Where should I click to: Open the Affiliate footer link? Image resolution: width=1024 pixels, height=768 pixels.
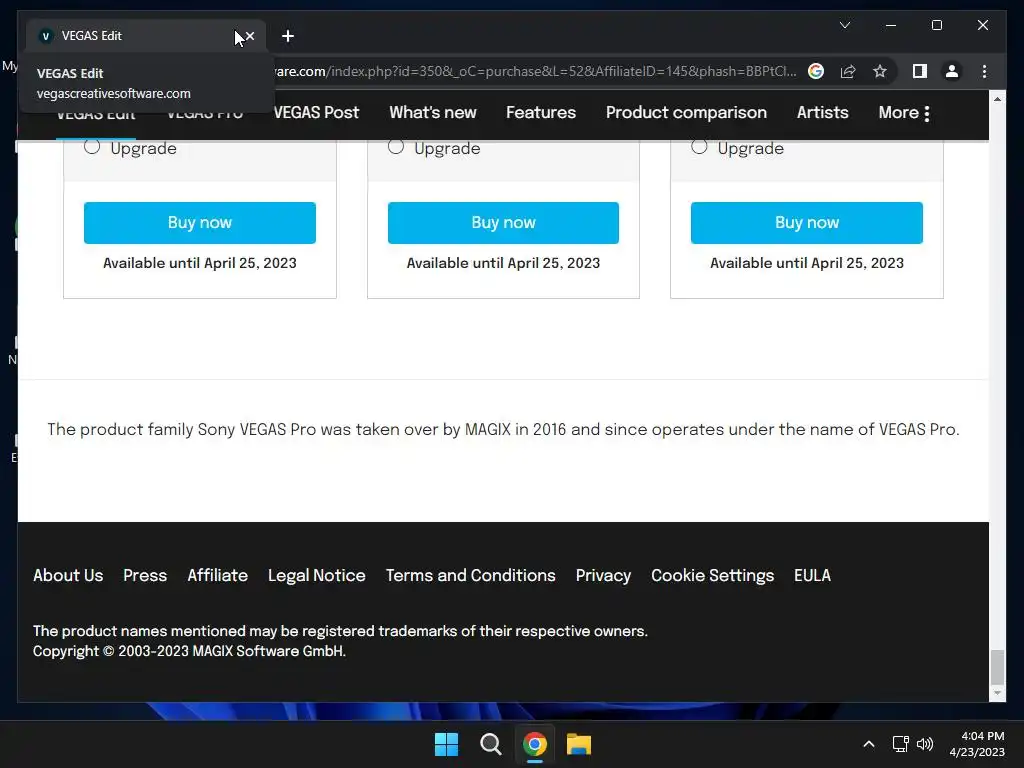pos(217,575)
